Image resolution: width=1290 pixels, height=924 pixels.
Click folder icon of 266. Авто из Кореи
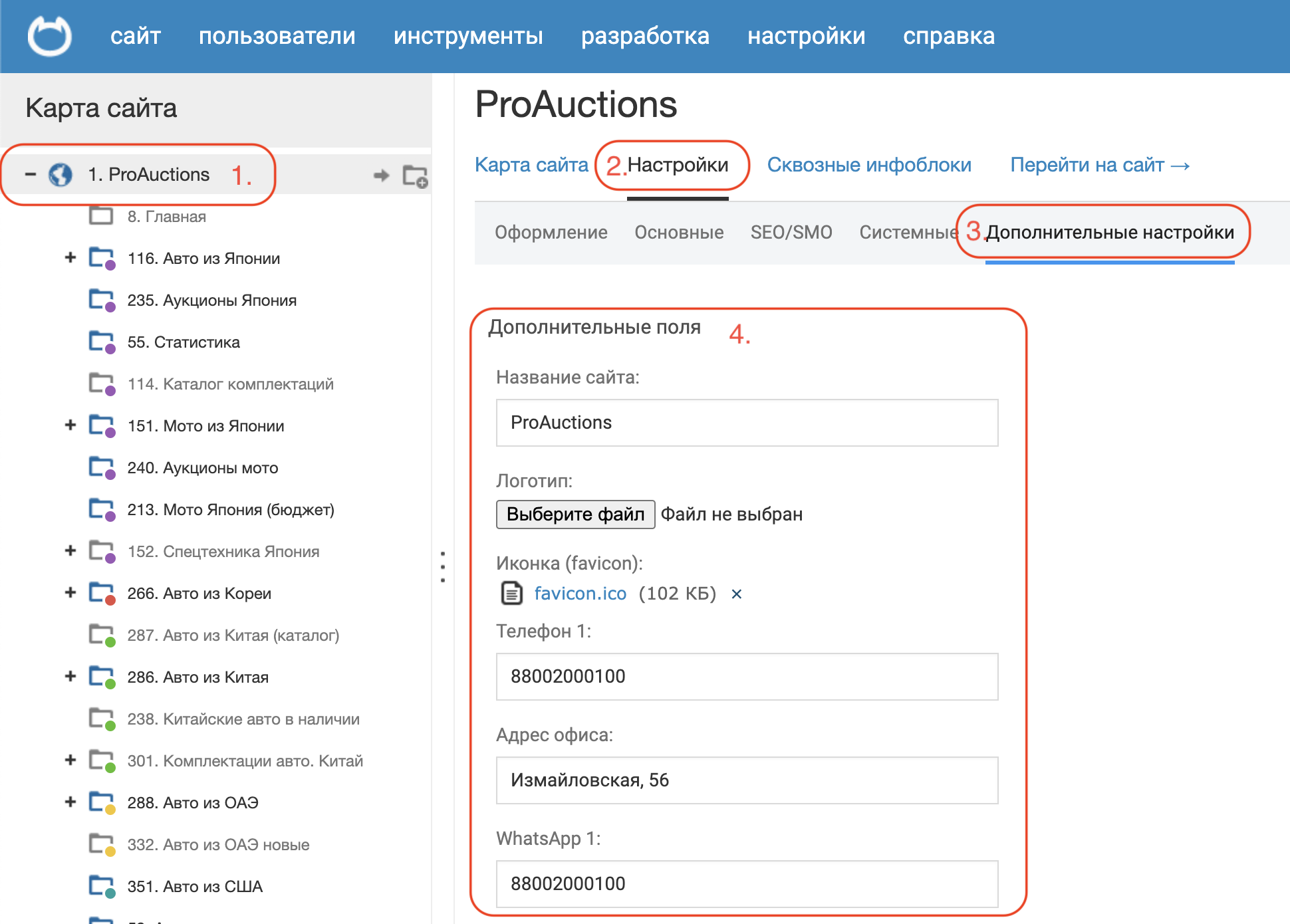point(102,593)
